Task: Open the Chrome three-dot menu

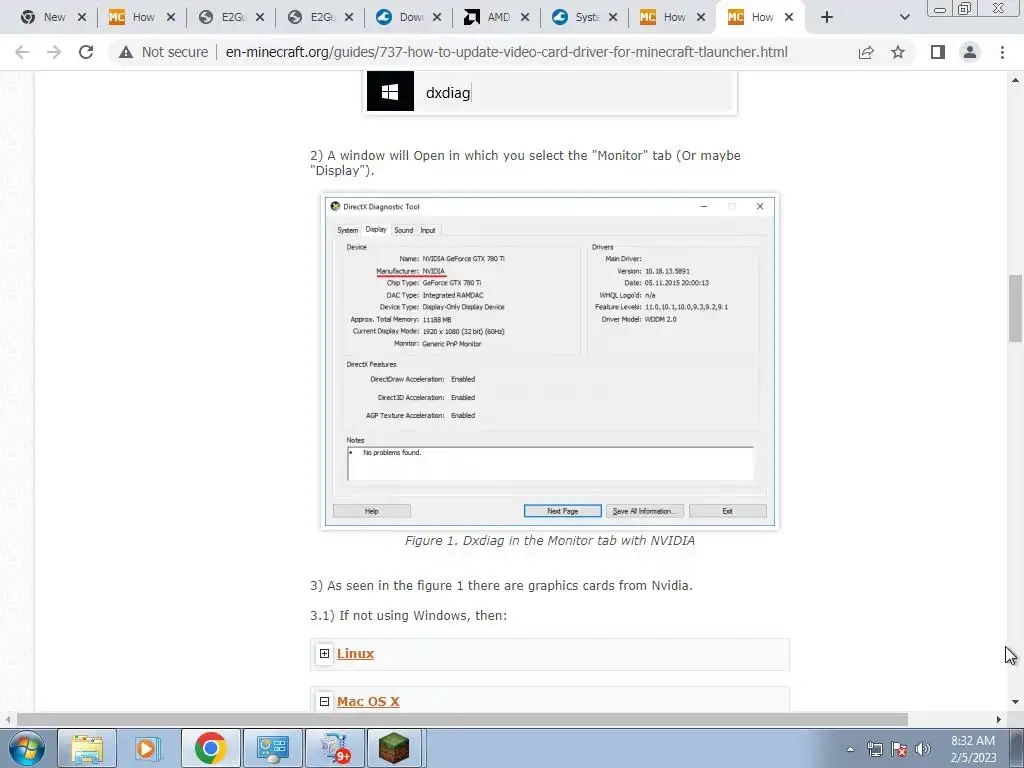Action: pos(1002,52)
